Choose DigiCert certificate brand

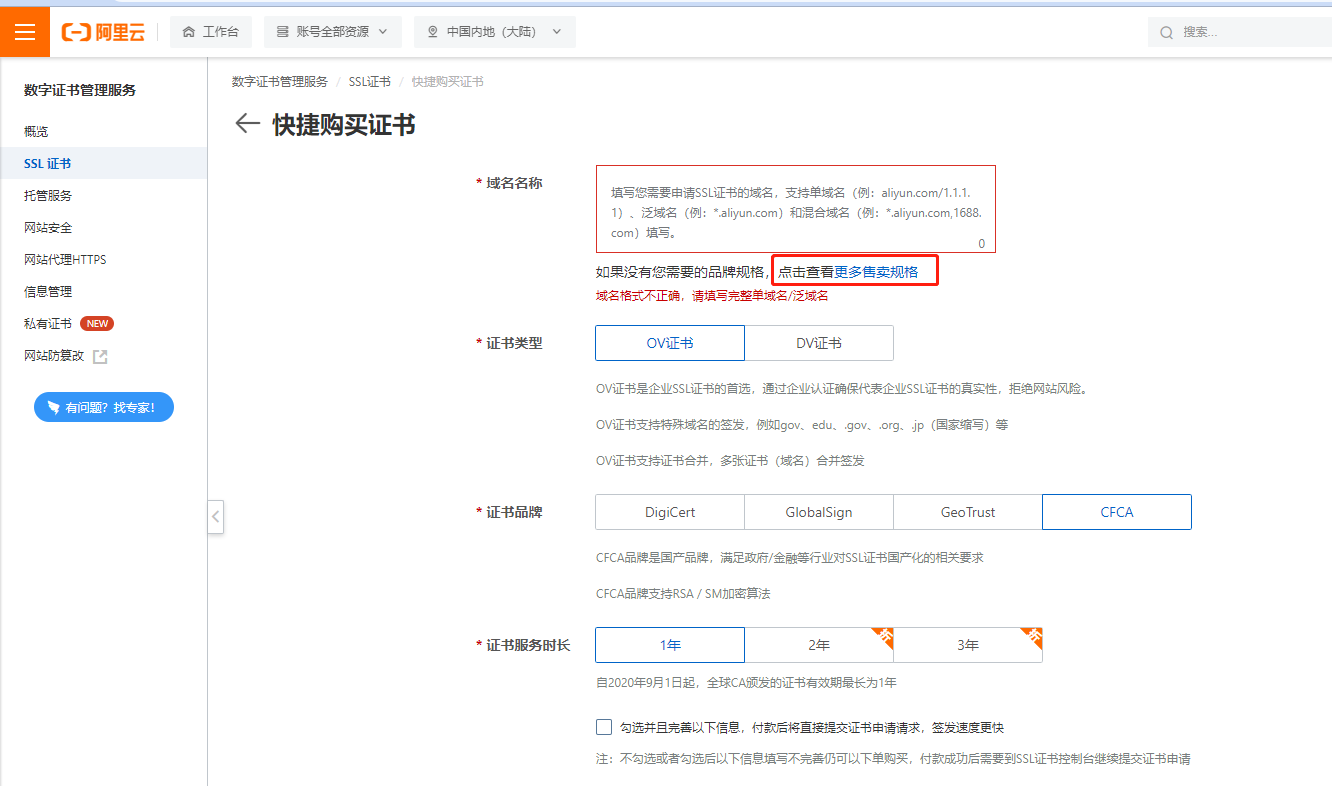[x=670, y=512]
